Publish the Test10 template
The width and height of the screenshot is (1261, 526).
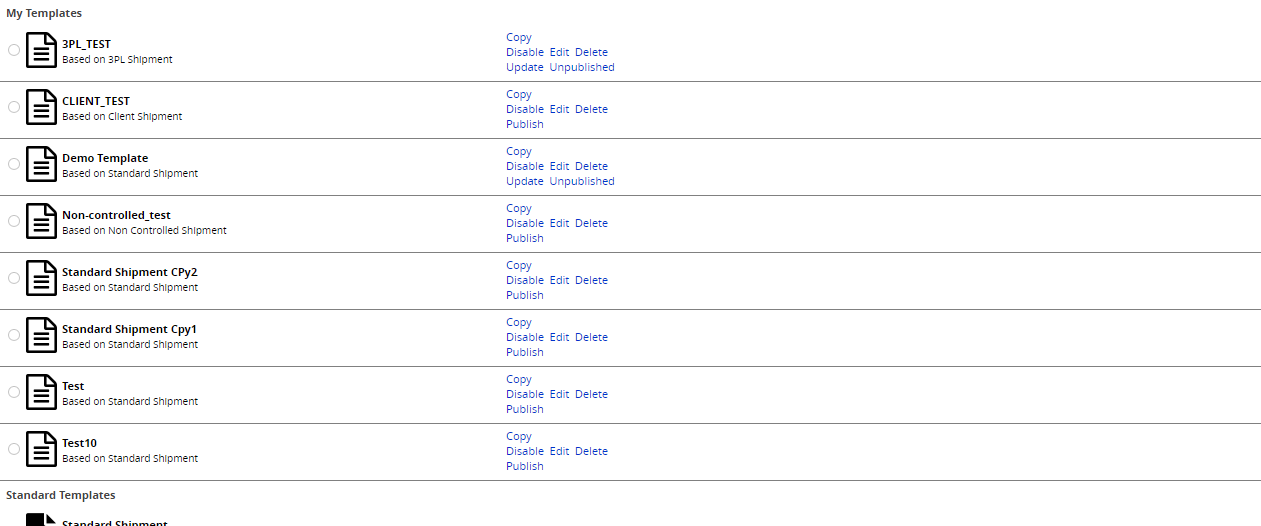(x=525, y=466)
